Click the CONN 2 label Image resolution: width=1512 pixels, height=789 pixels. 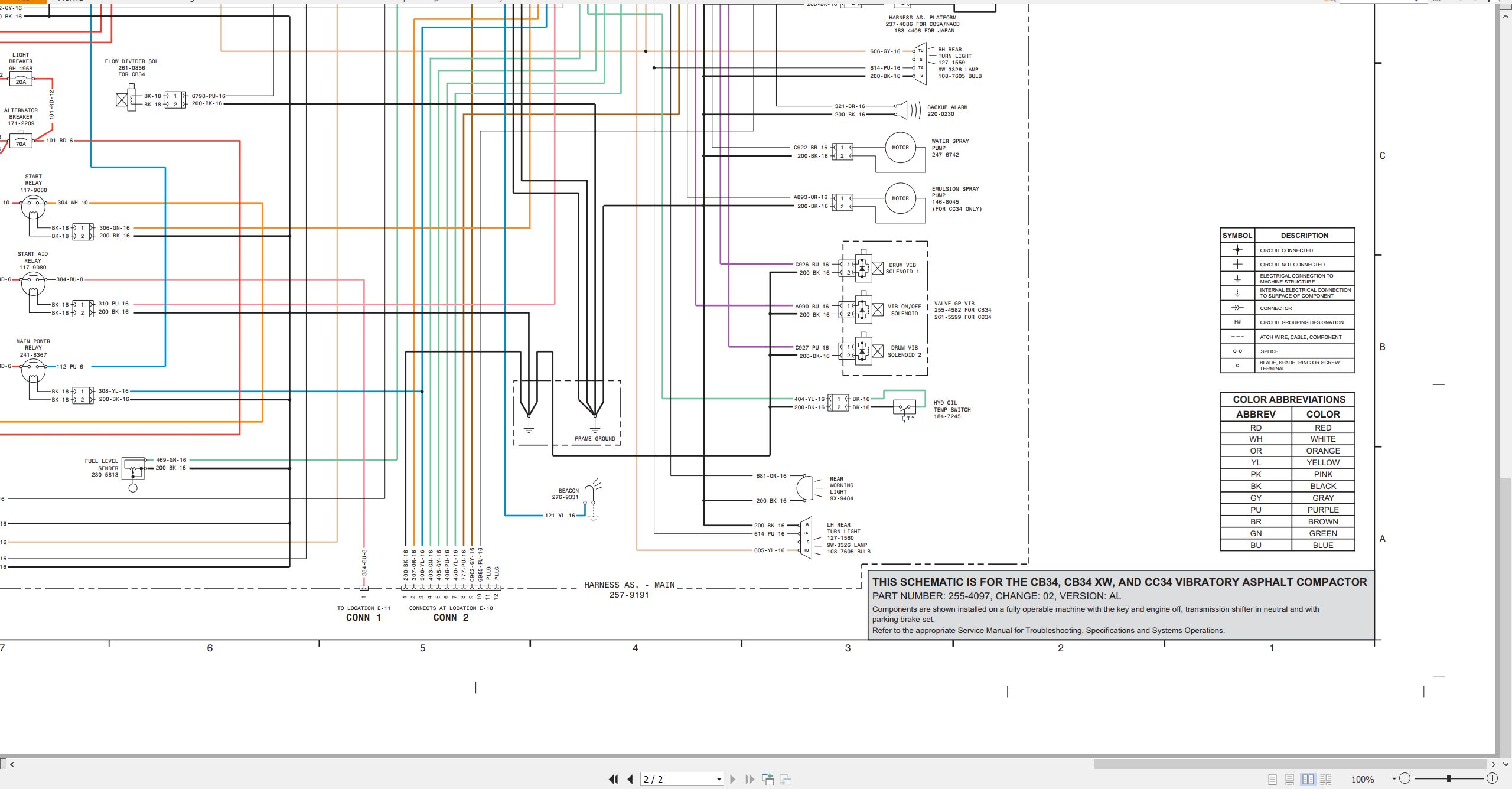click(x=451, y=618)
